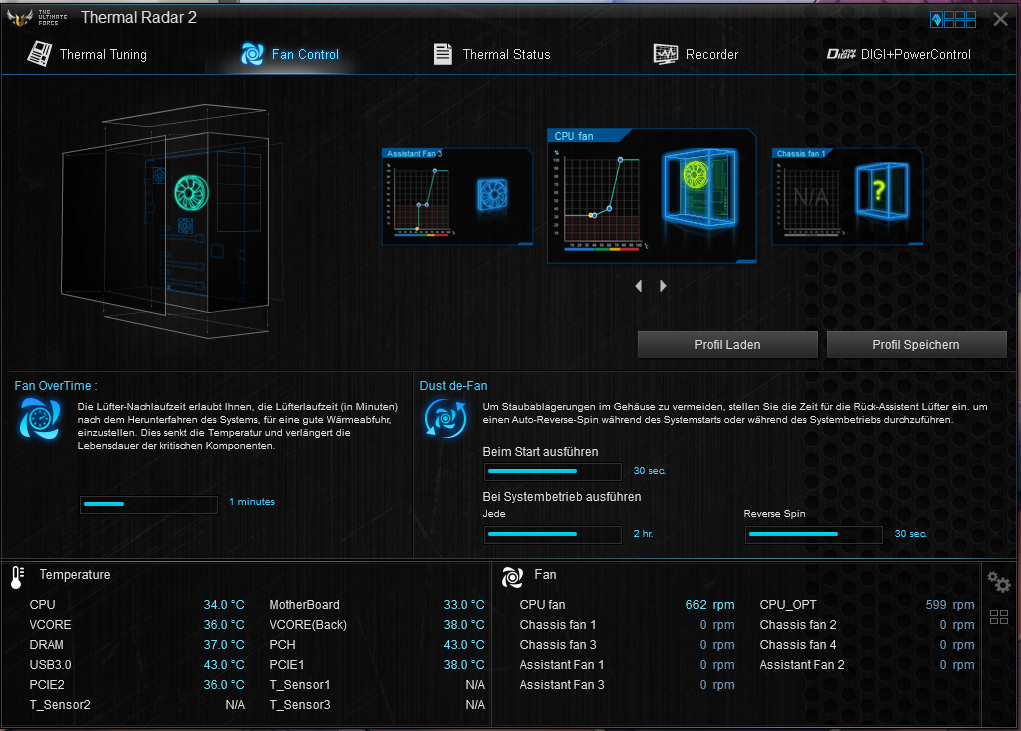Close the Thermal Radar 2 window
1021x731 pixels.
coord(1001,19)
